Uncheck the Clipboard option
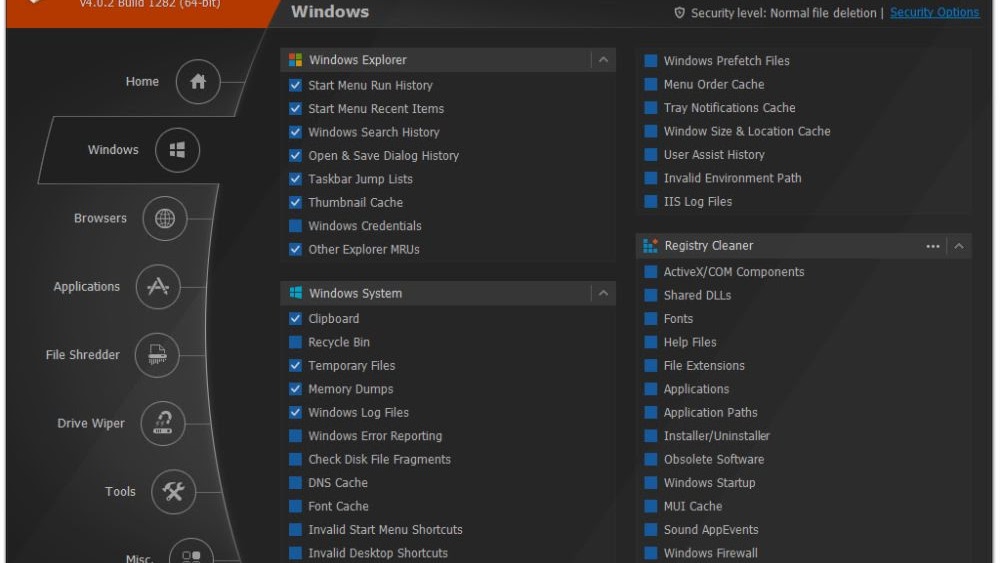The image size is (1000, 563). point(295,319)
